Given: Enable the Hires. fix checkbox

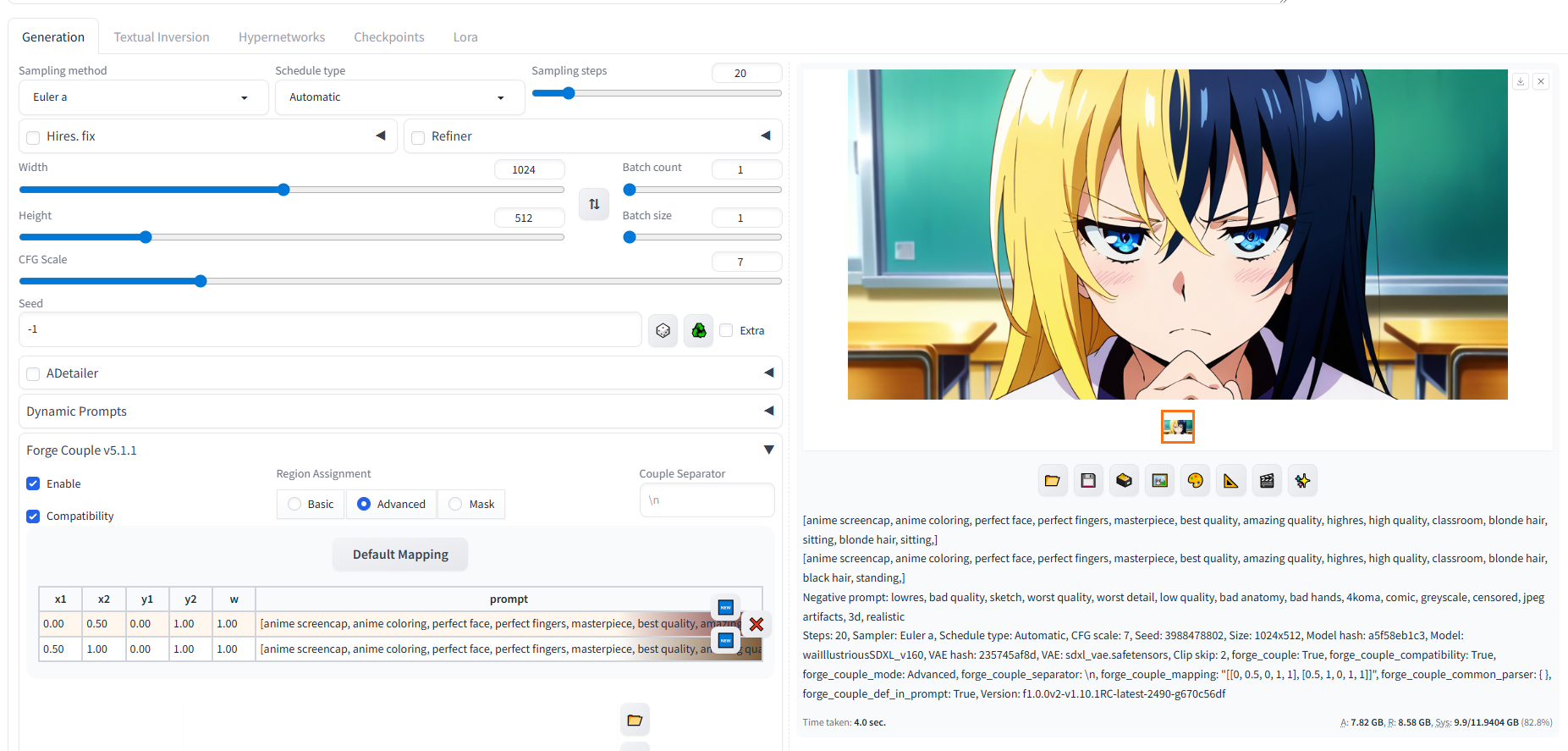Looking at the screenshot, I should pyautogui.click(x=33, y=137).
